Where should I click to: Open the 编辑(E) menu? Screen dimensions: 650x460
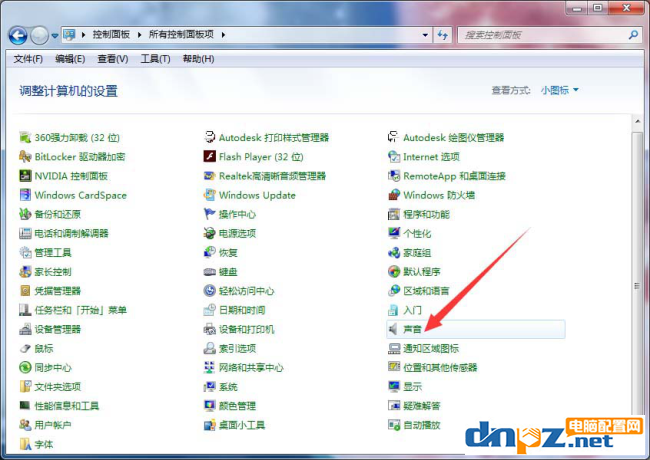coord(70,59)
